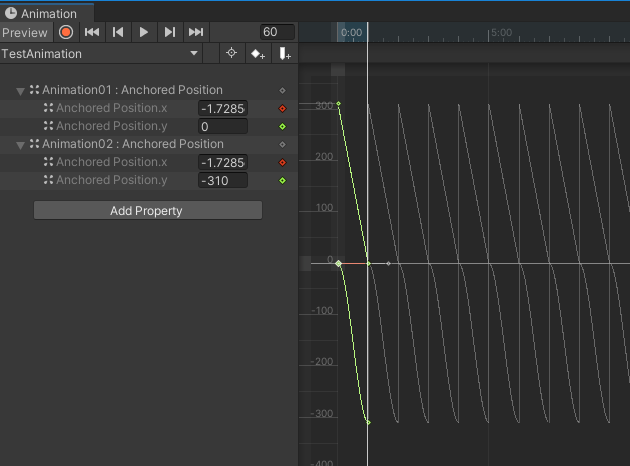Toggle keyframe diamond for Animation02 Anchored Position.x

coord(282,162)
